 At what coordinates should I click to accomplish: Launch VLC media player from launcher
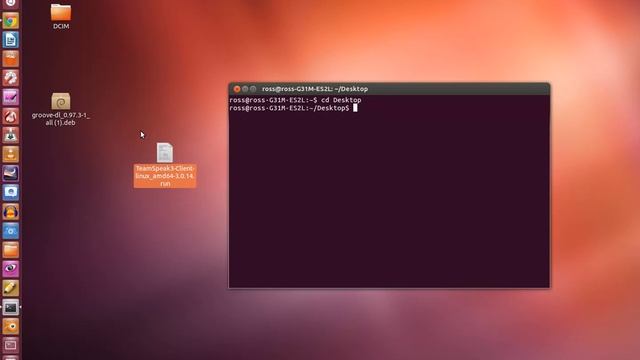[11, 155]
